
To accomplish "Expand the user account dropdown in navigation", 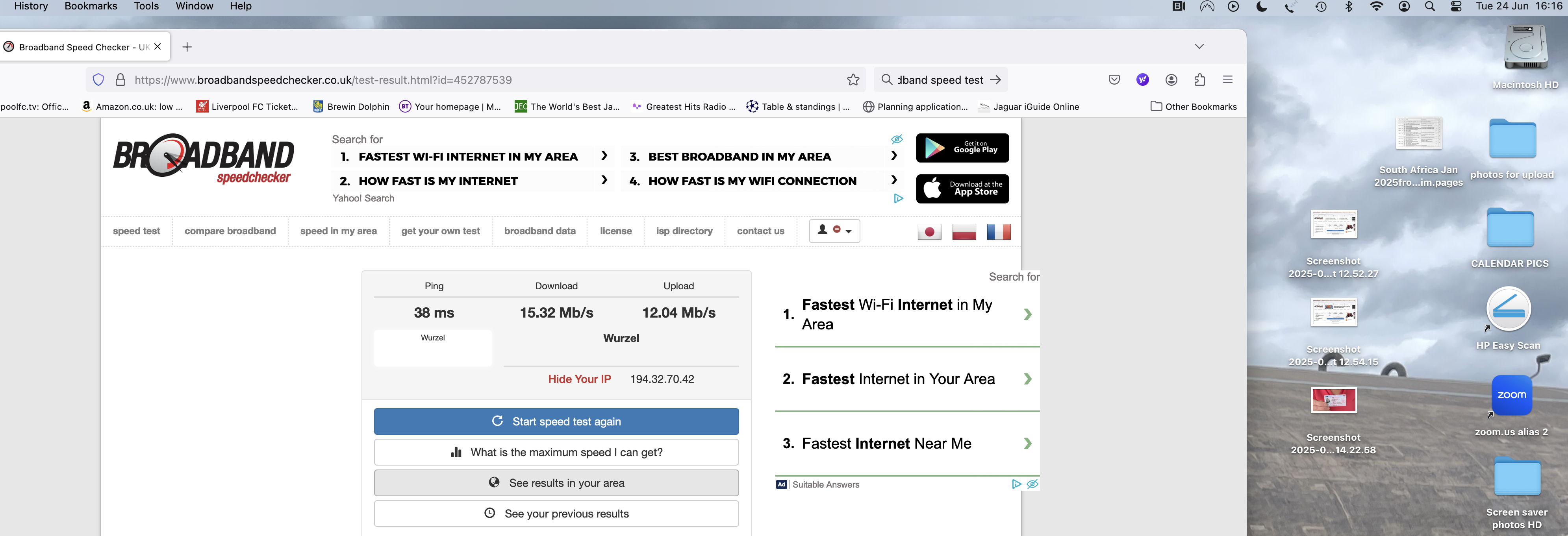I will point(834,231).
